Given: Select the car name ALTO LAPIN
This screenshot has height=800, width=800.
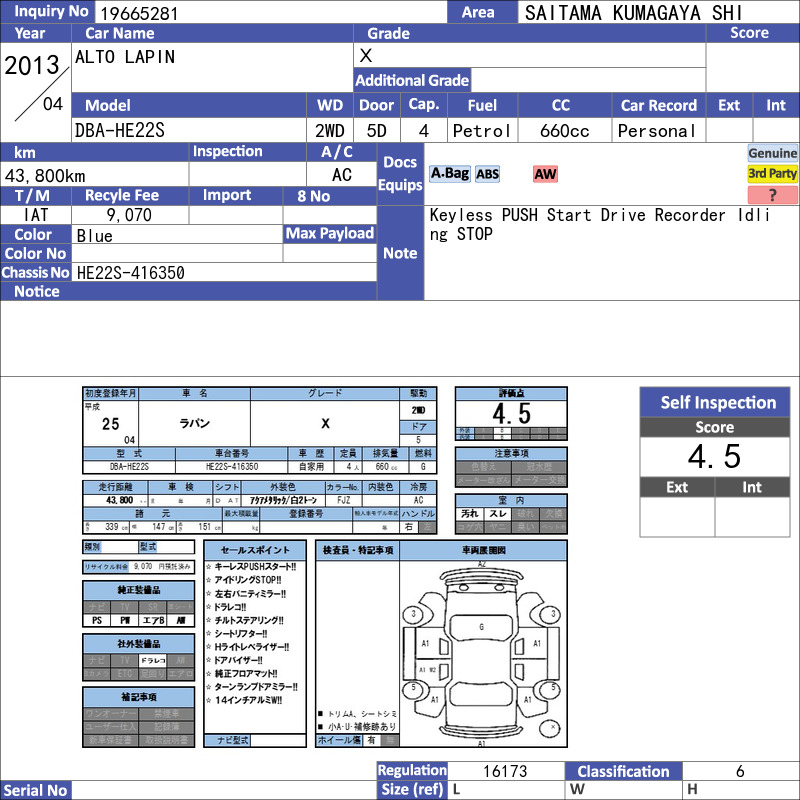Looking at the screenshot, I should point(125,57).
